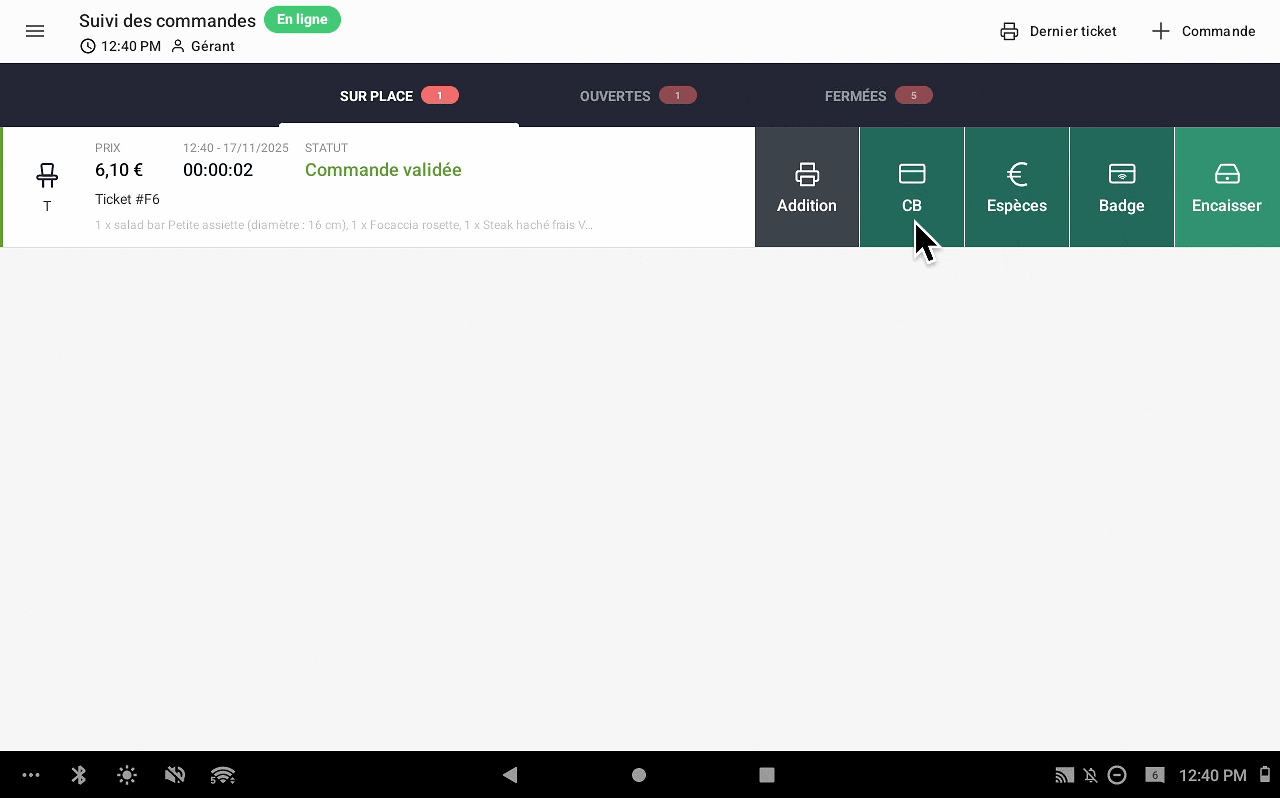Image resolution: width=1280 pixels, height=798 pixels.
Task: Adjust brightness via sun icon
Action: click(127, 775)
